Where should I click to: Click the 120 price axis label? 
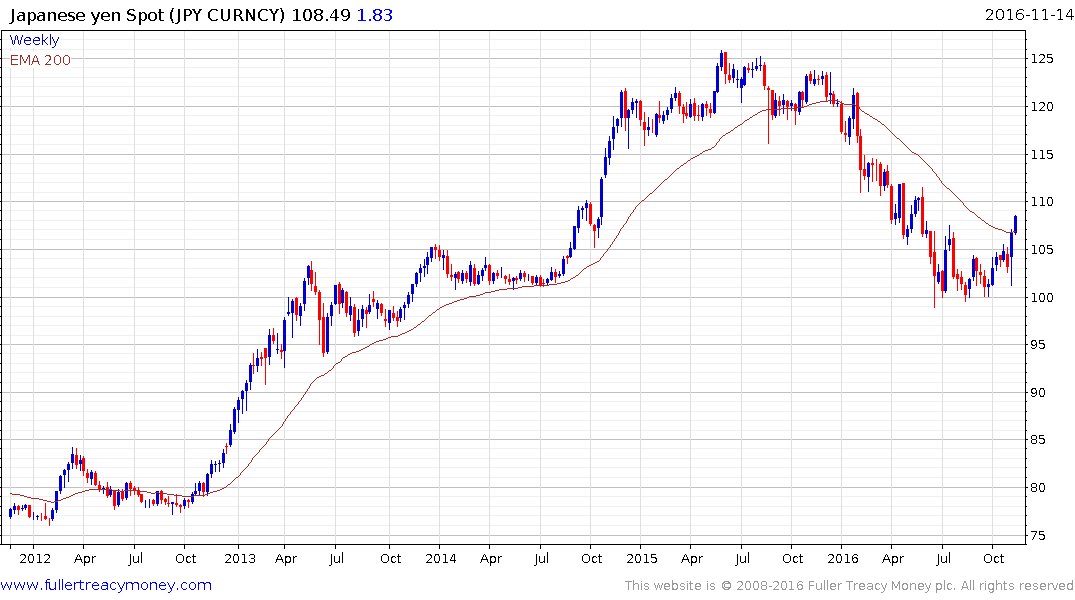click(x=1042, y=106)
